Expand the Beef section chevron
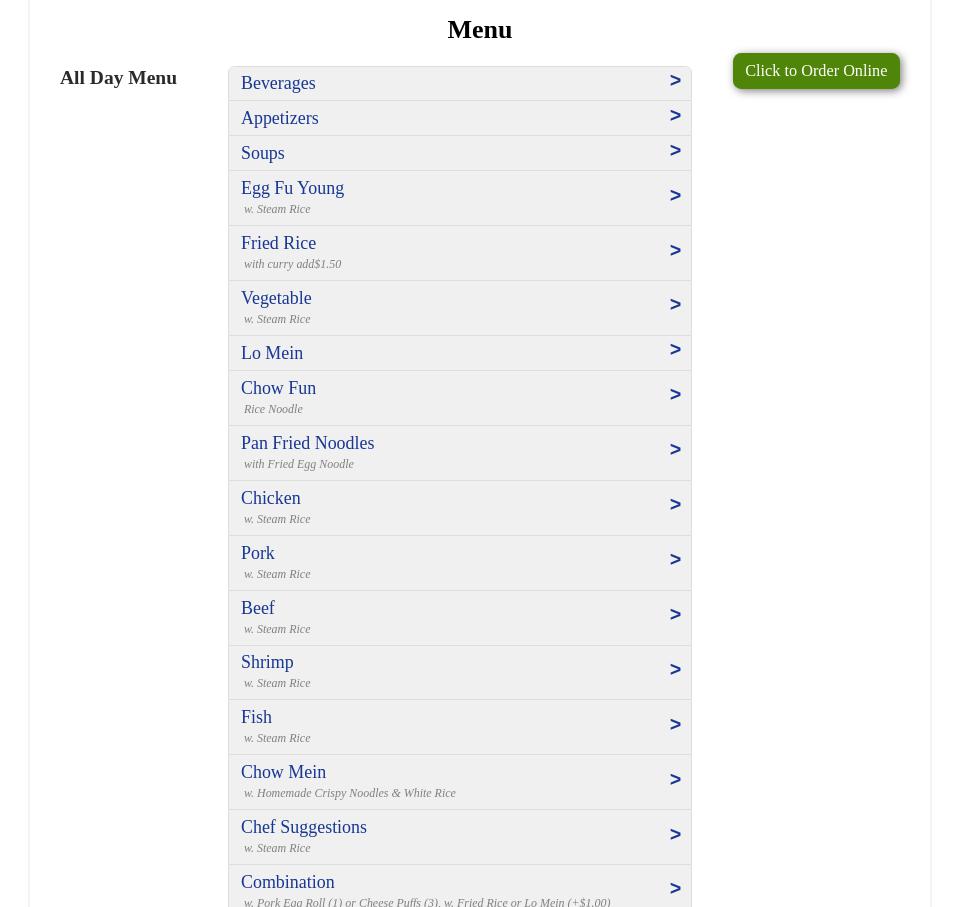This screenshot has height=907, width=960. tap(675, 615)
